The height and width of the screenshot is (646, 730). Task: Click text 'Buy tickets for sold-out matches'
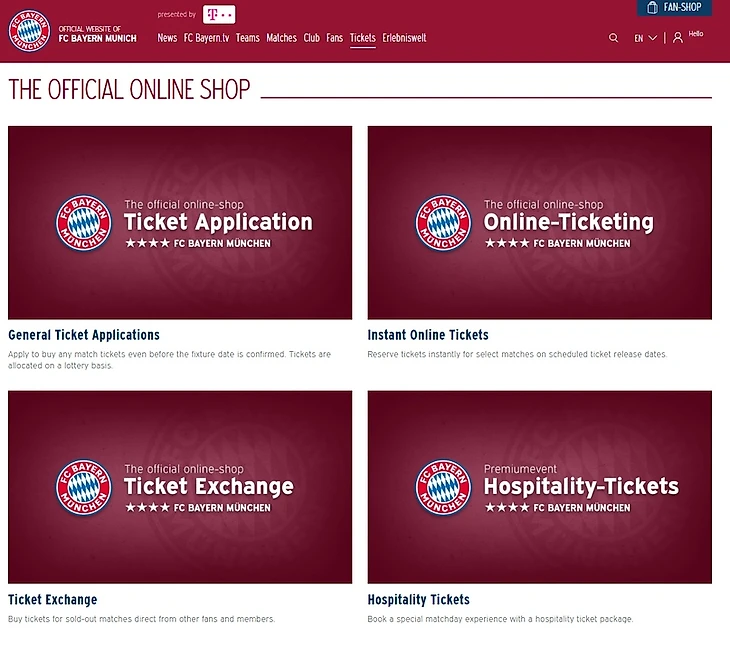(70, 619)
